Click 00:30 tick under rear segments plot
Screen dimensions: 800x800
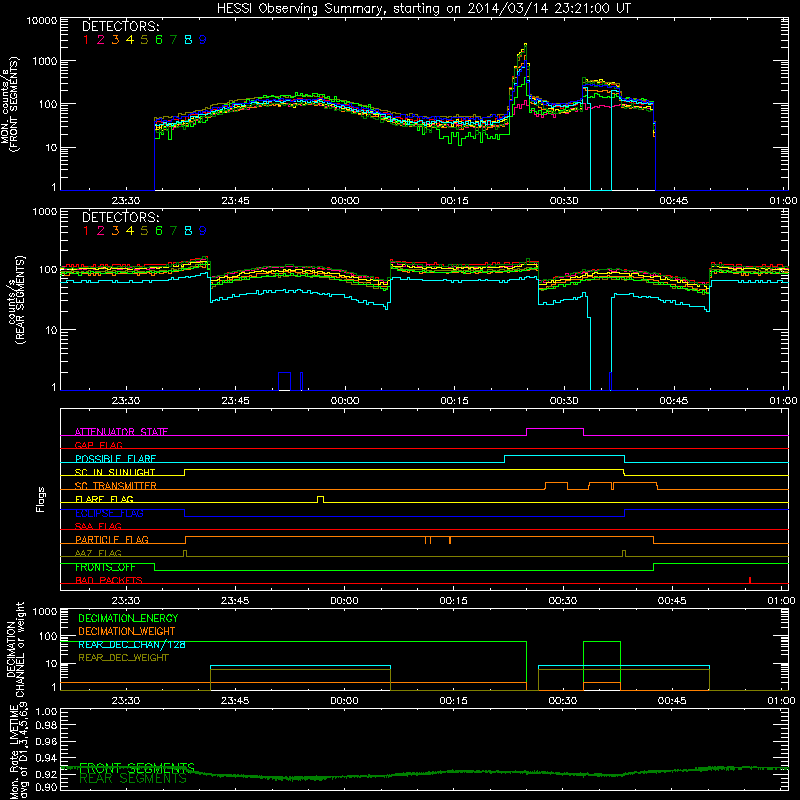click(x=564, y=401)
